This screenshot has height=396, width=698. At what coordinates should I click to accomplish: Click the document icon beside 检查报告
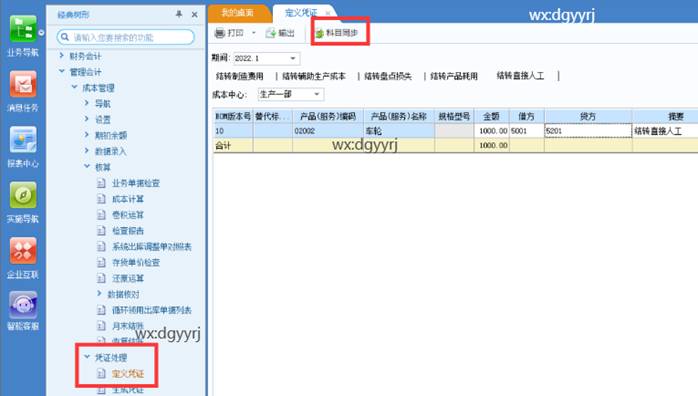[x=101, y=231]
